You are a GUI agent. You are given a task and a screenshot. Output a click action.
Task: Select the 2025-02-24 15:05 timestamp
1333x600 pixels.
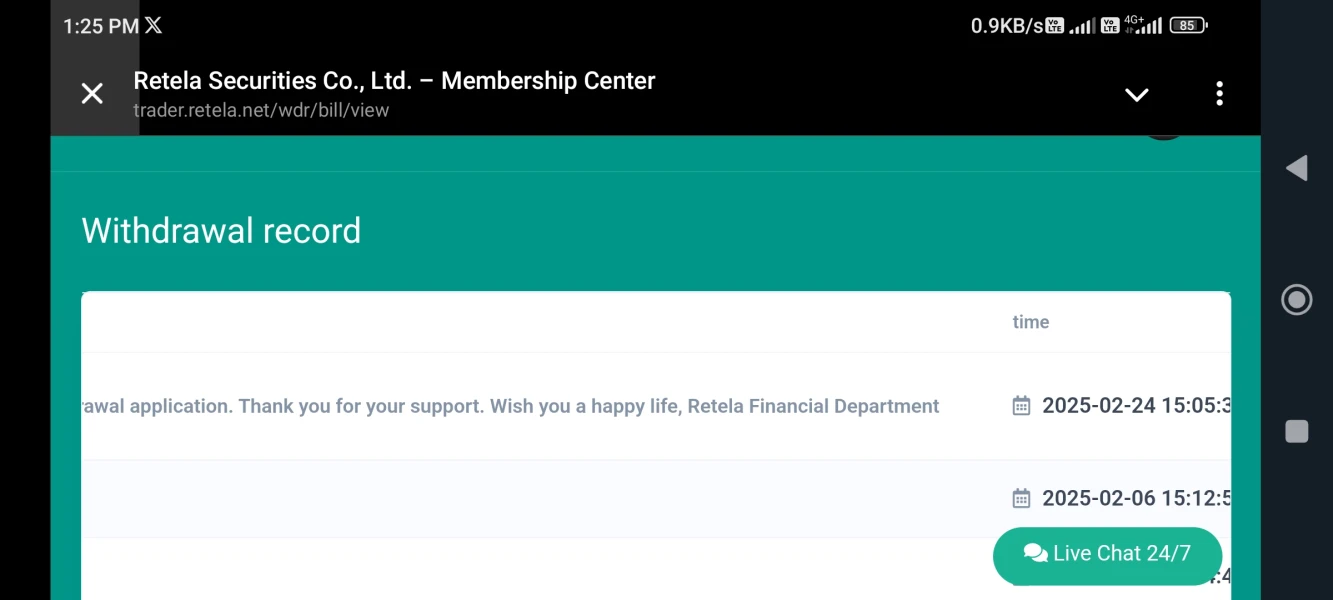(1136, 406)
